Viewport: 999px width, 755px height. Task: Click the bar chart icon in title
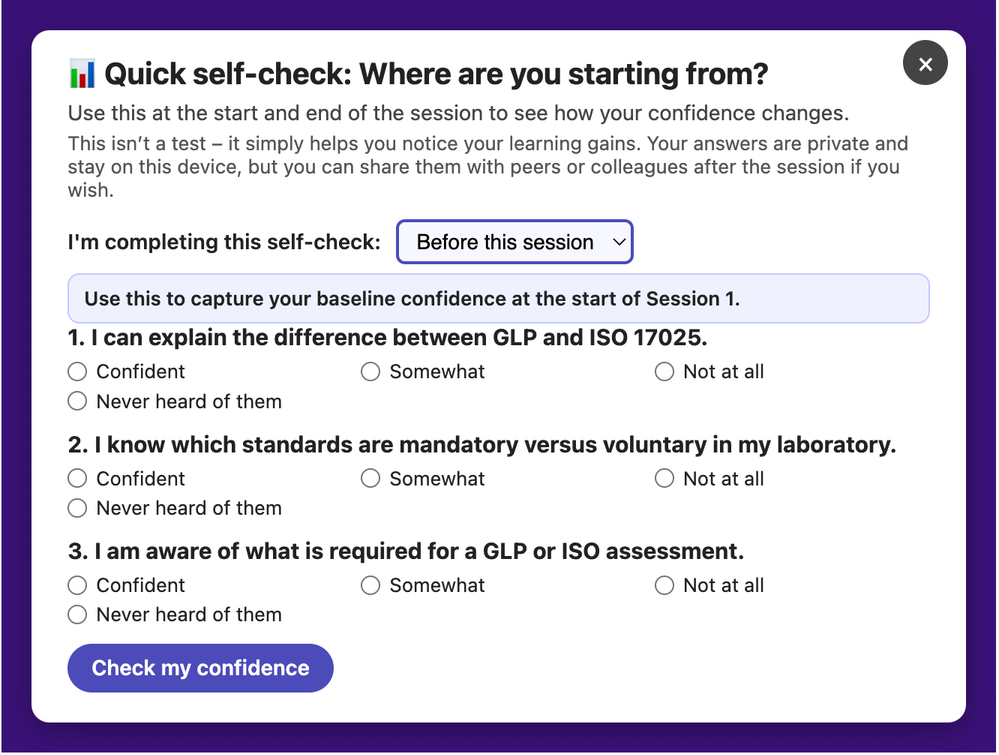coord(82,73)
